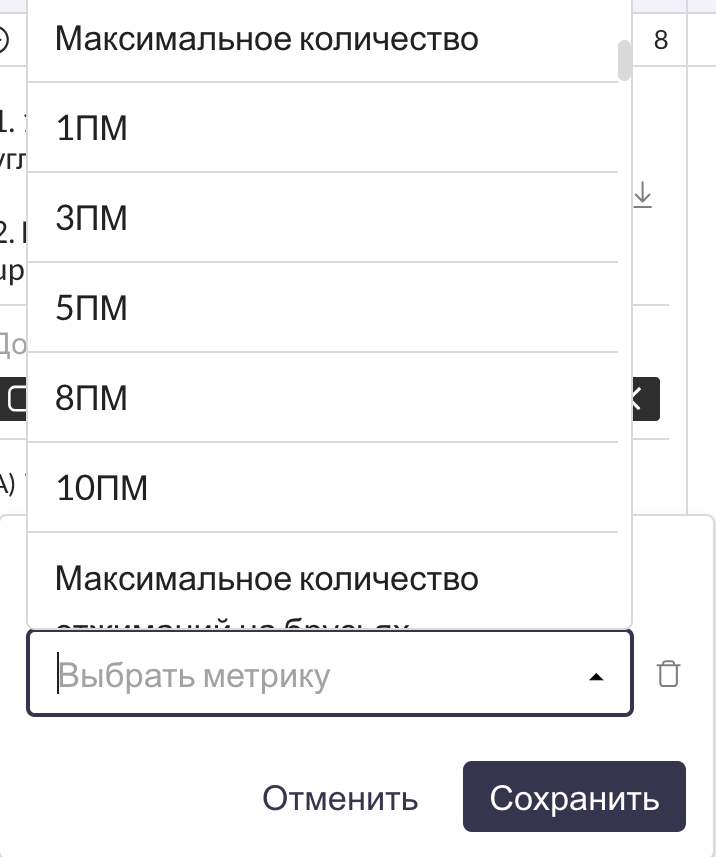Screen dimensions: 716x857
Task: Pick the 5ПМ option
Action: (322, 308)
